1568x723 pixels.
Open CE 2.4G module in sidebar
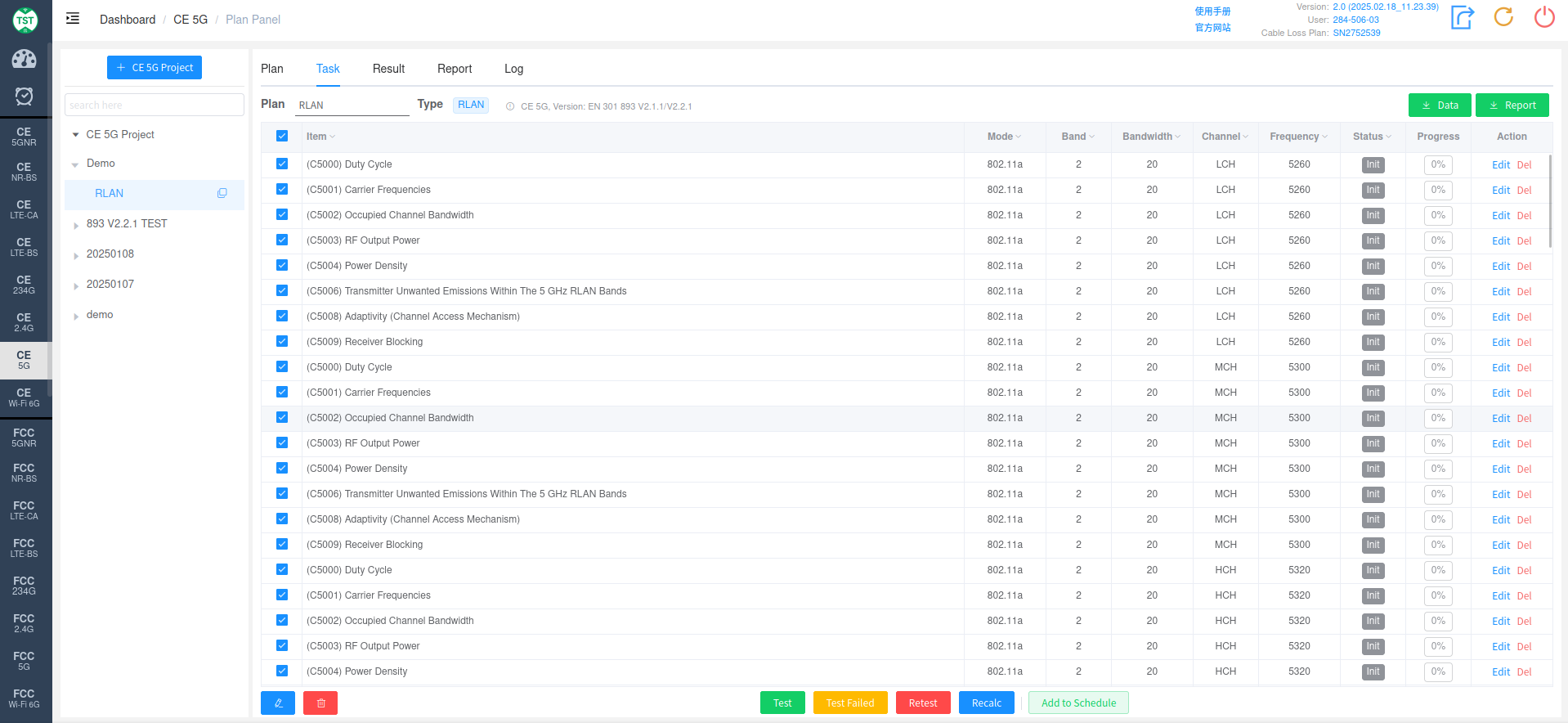(25, 322)
